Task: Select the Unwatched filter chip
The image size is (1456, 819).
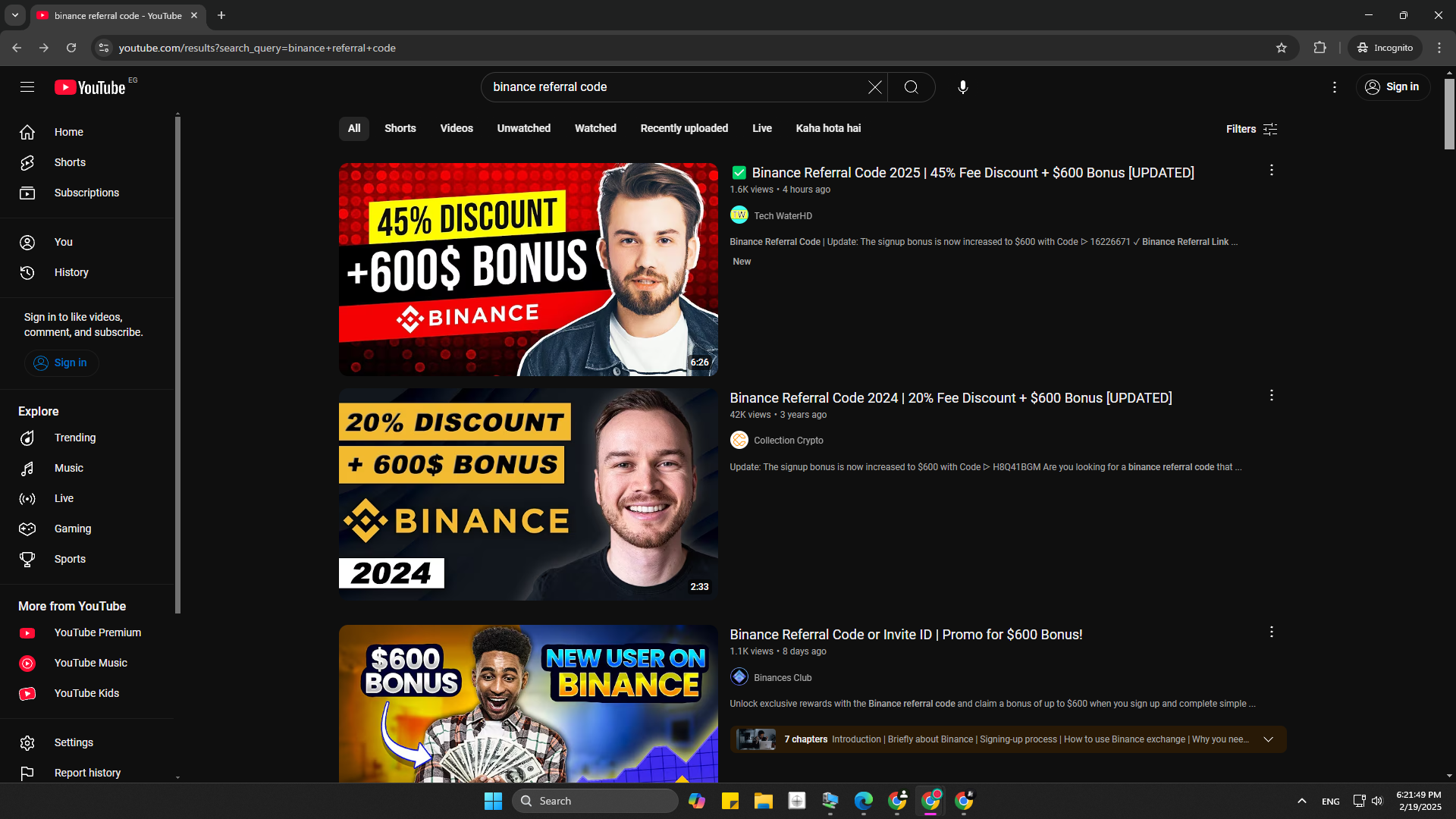Action: (x=523, y=128)
